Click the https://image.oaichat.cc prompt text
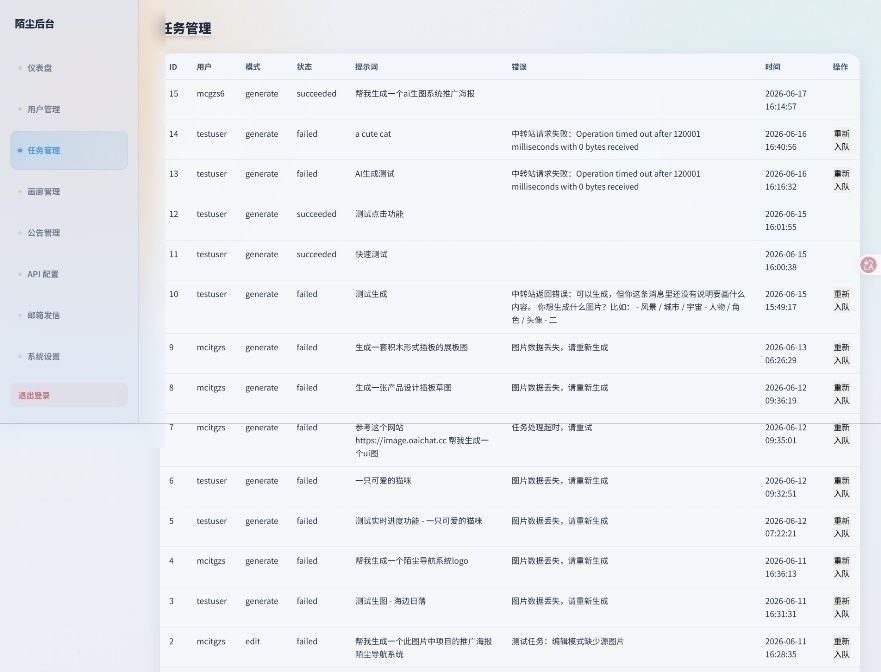Screen dimensions: 881x672 point(421,441)
